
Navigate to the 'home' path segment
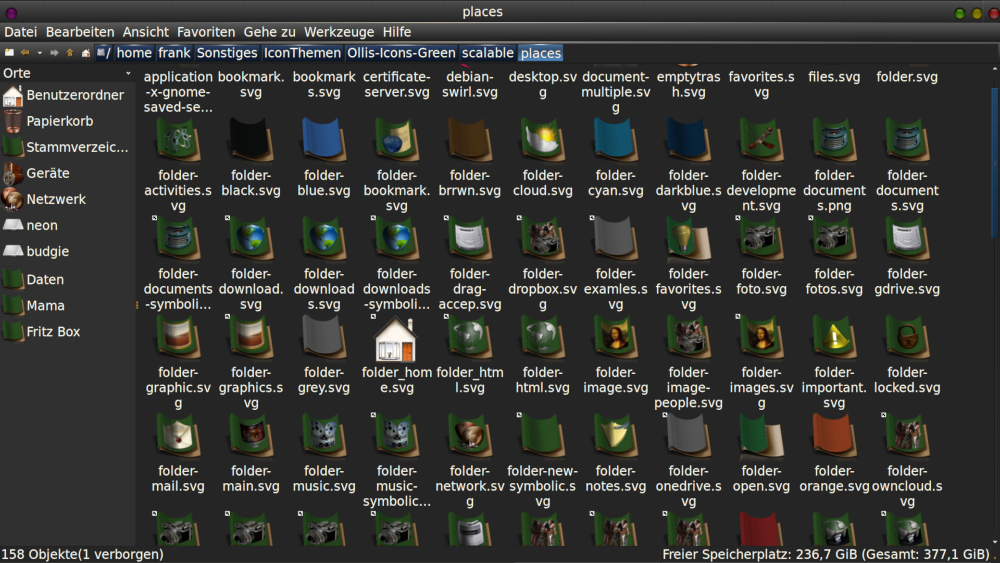point(134,53)
